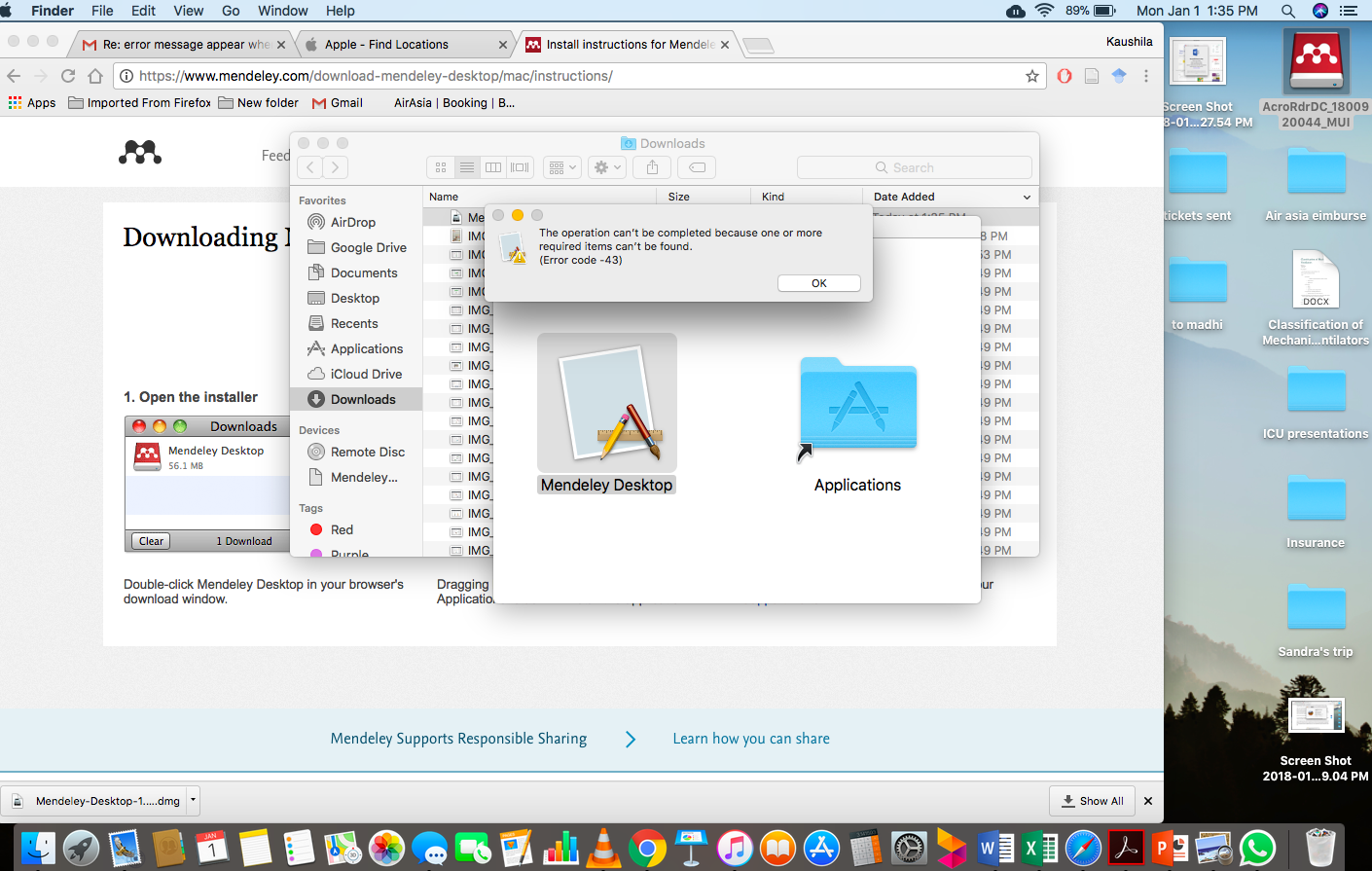1372x871 pixels.
Task: Open Imported From Firefox bookmarks folder
Action: (x=139, y=102)
